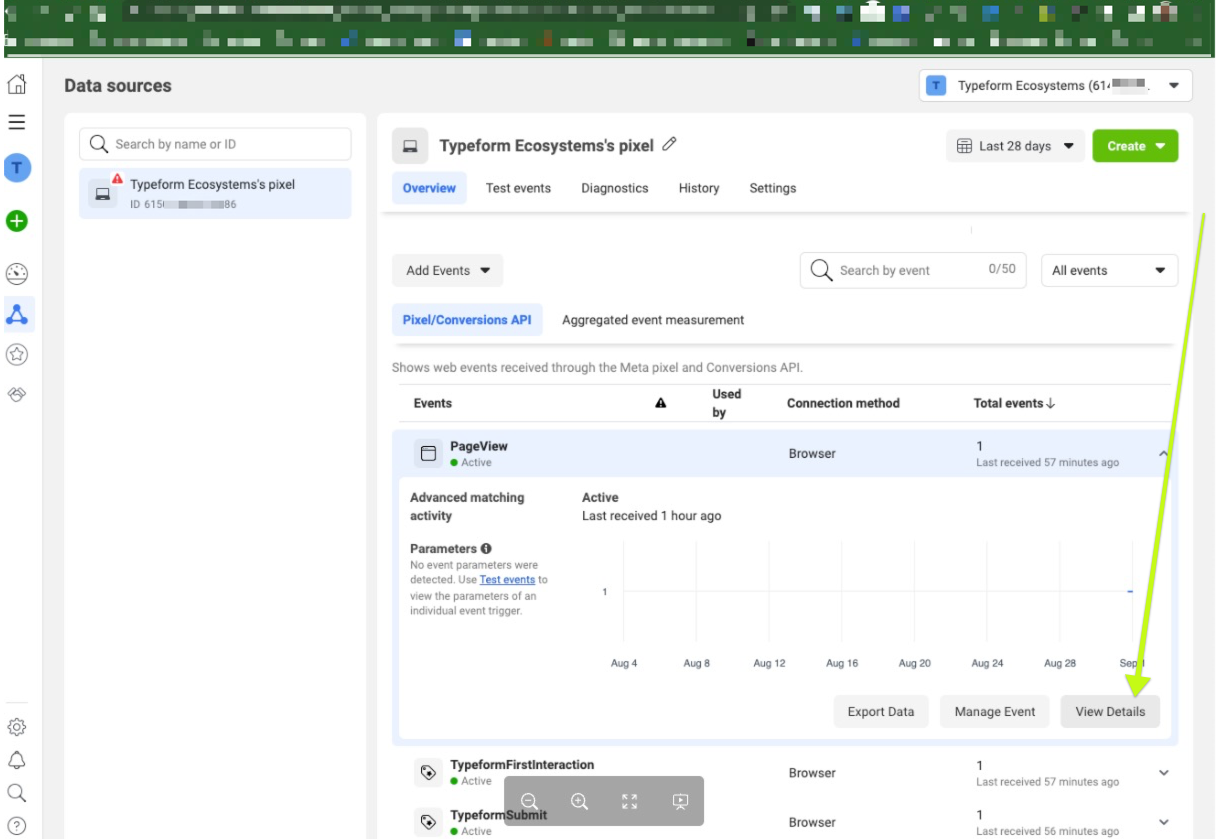
Task: Click the PageView event browser icon
Action: [428, 454]
